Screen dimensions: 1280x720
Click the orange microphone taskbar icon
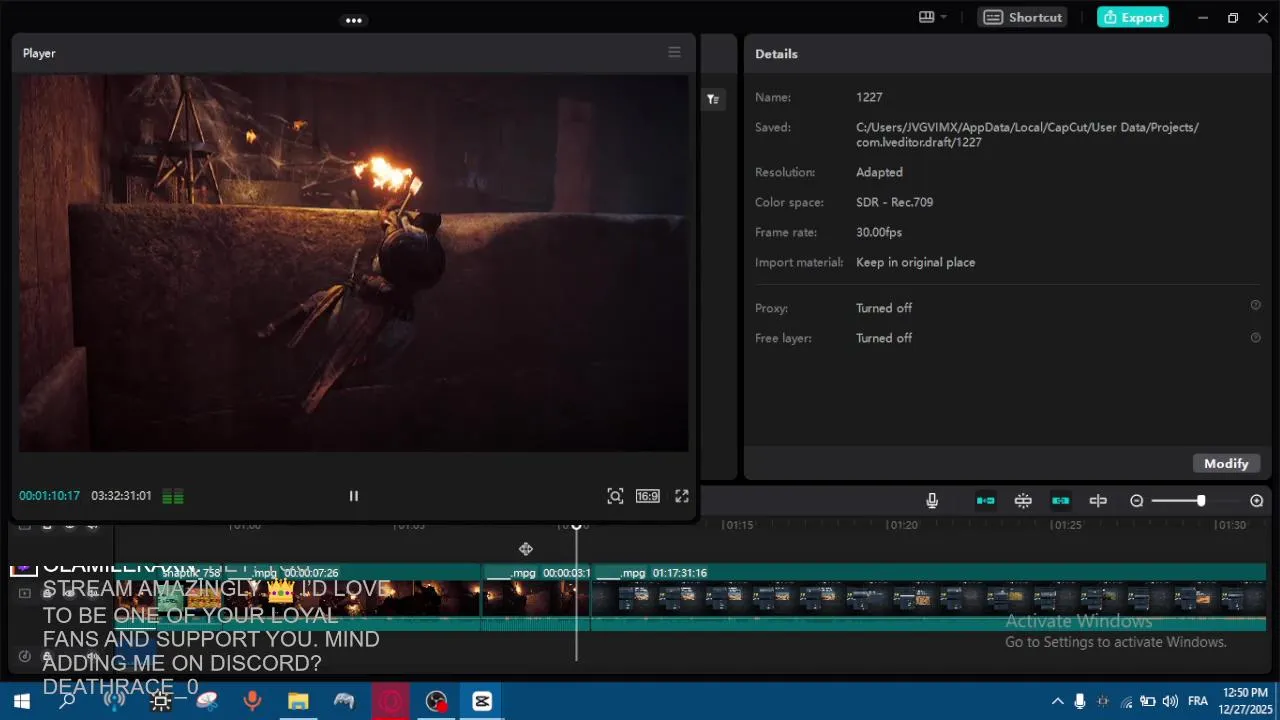(x=252, y=701)
